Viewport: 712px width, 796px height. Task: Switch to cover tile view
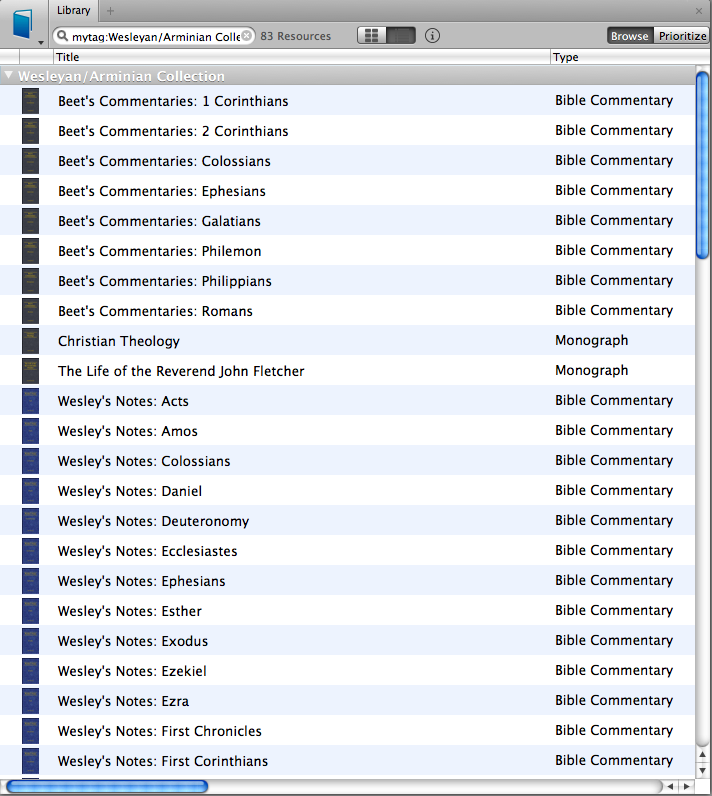371,36
